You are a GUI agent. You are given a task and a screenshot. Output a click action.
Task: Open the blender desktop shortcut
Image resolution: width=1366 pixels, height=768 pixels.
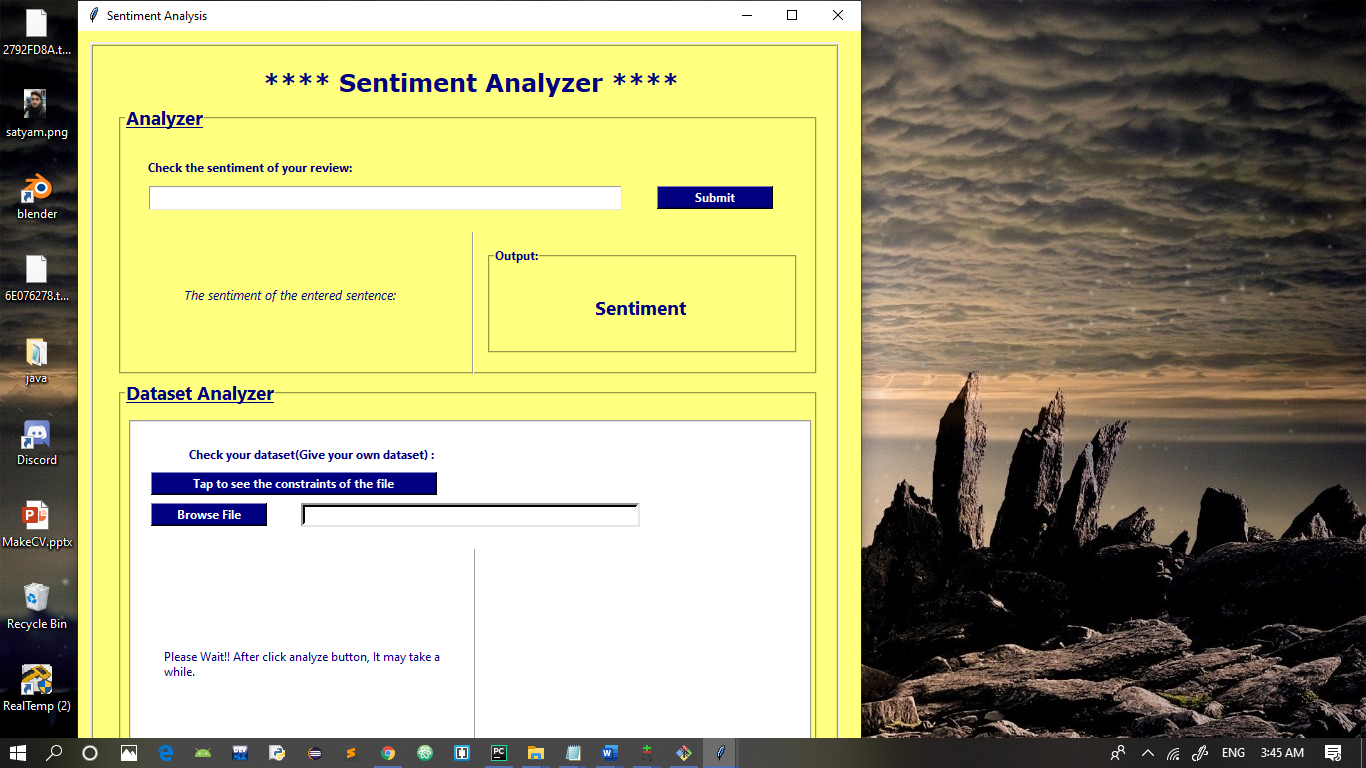click(x=37, y=196)
